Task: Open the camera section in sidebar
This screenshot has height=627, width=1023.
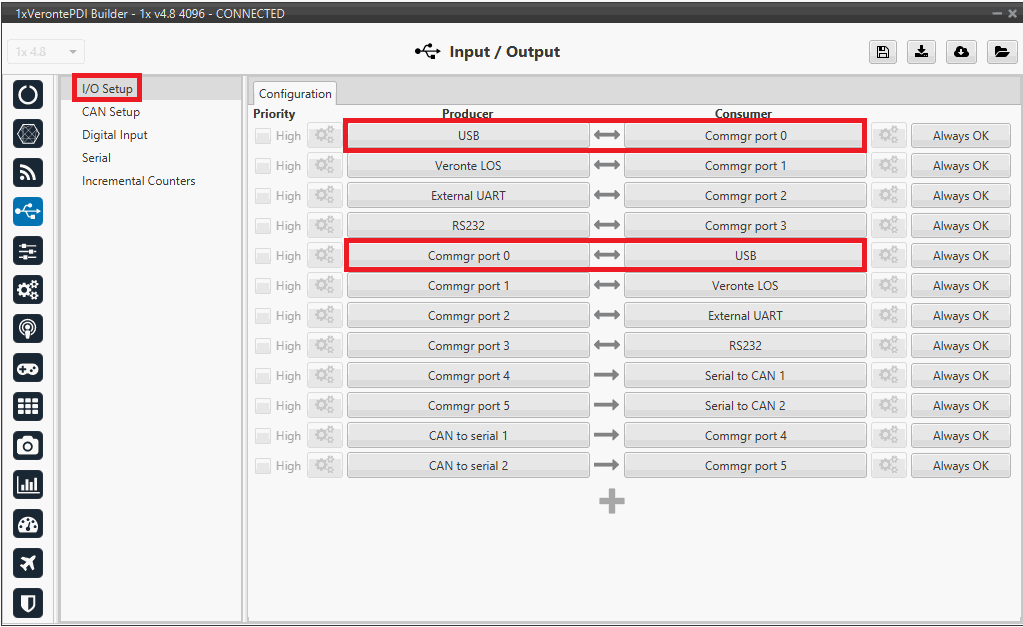Action: (x=28, y=445)
